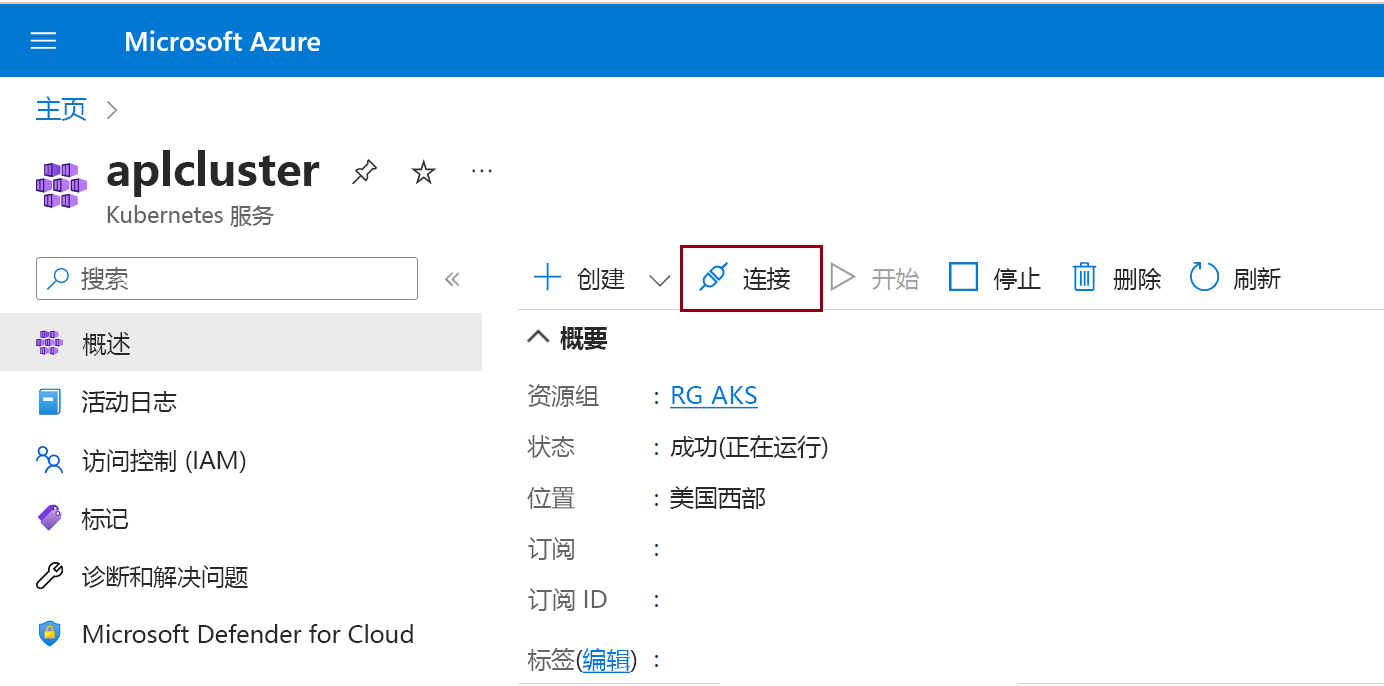Select 概述 in the left menu

point(107,343)
